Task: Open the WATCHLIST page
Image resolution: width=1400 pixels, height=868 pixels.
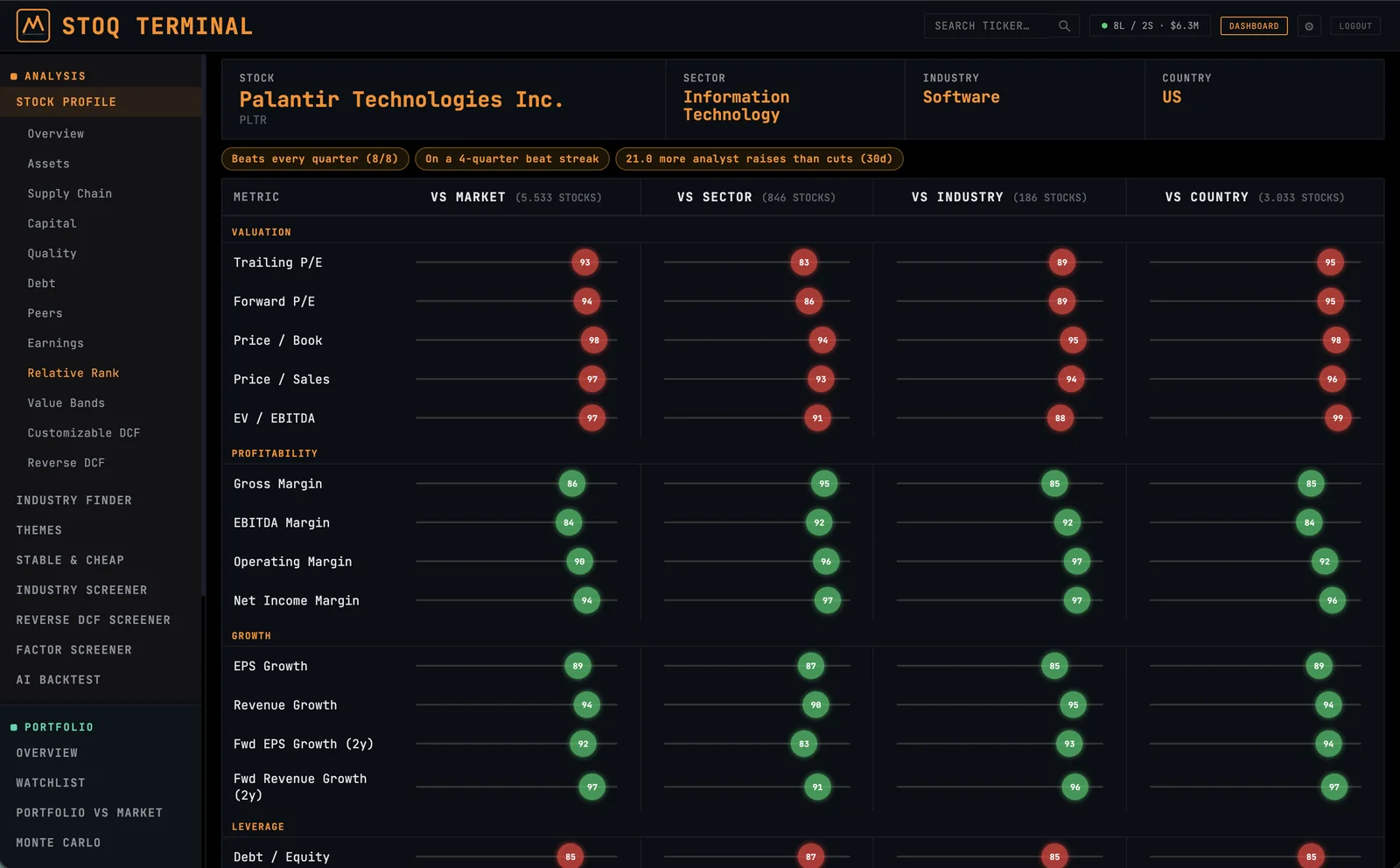Action: (x=51, y=783)
